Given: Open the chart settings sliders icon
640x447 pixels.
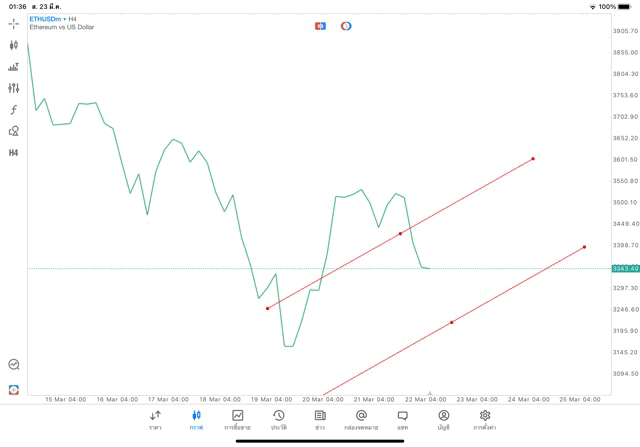Looking at the screenshot, I should (14, 88).
